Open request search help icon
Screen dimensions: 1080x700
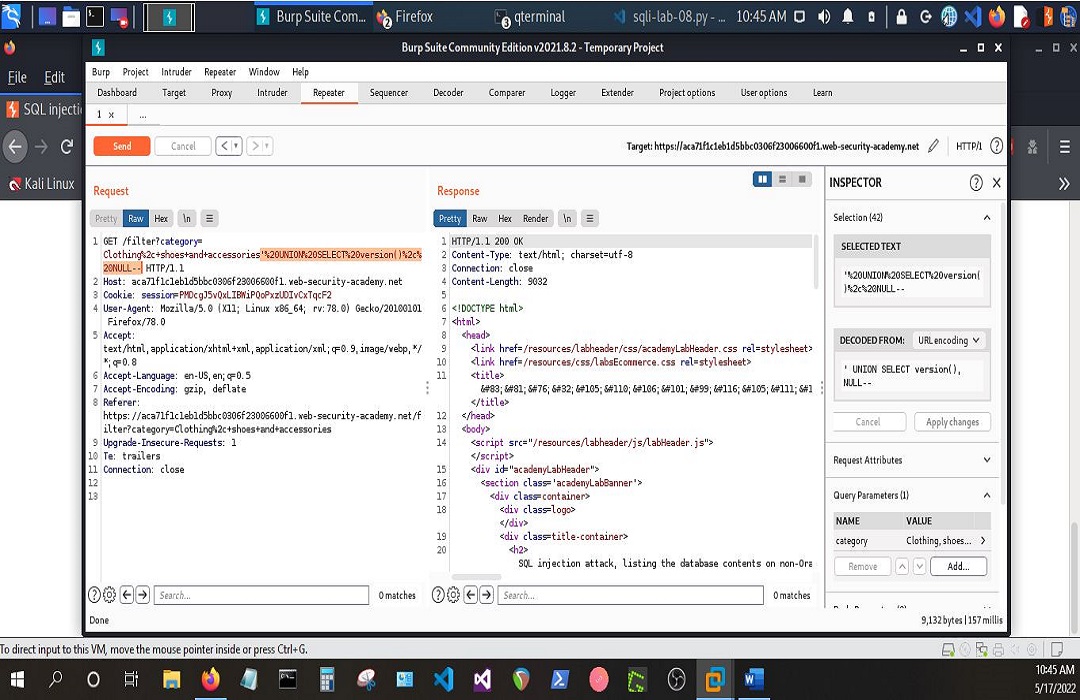click(x=94, y=595)
